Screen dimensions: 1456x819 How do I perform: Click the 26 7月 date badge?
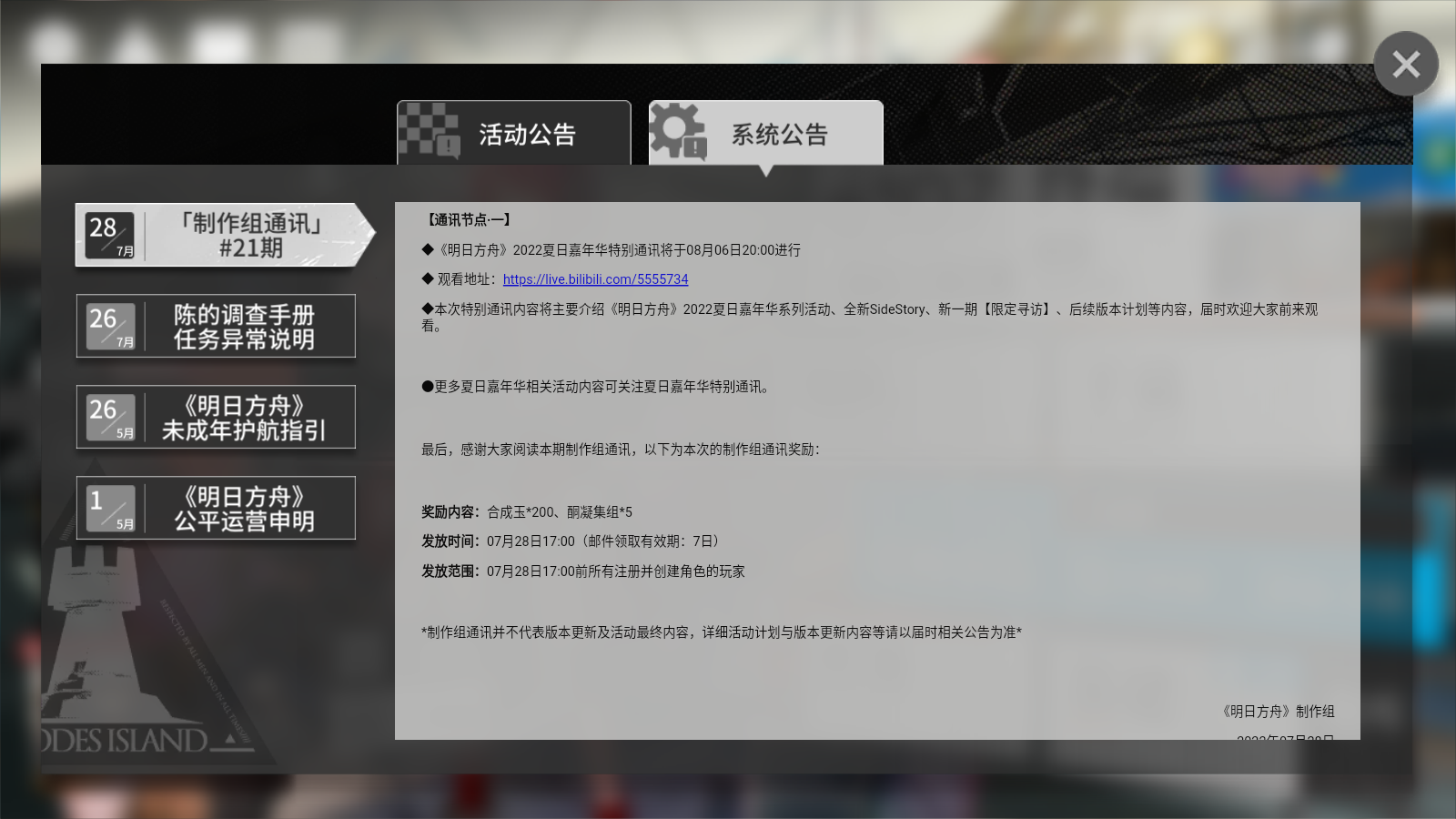(110, 327)
